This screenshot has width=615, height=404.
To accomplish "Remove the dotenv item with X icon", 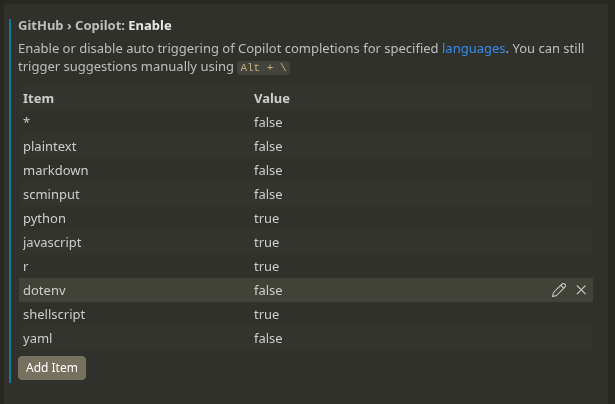I will [x=581, y=290].
